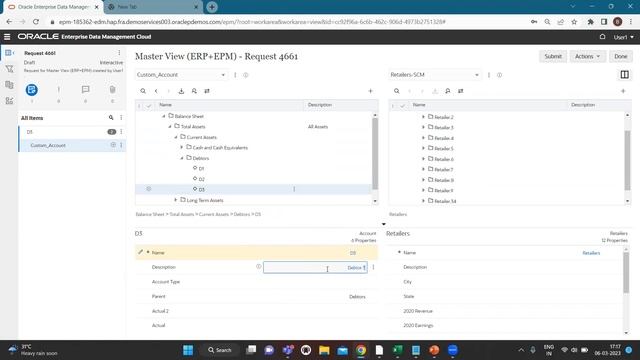Collapse the Debtors node
640x360 pixels.
tap(182, 158)
